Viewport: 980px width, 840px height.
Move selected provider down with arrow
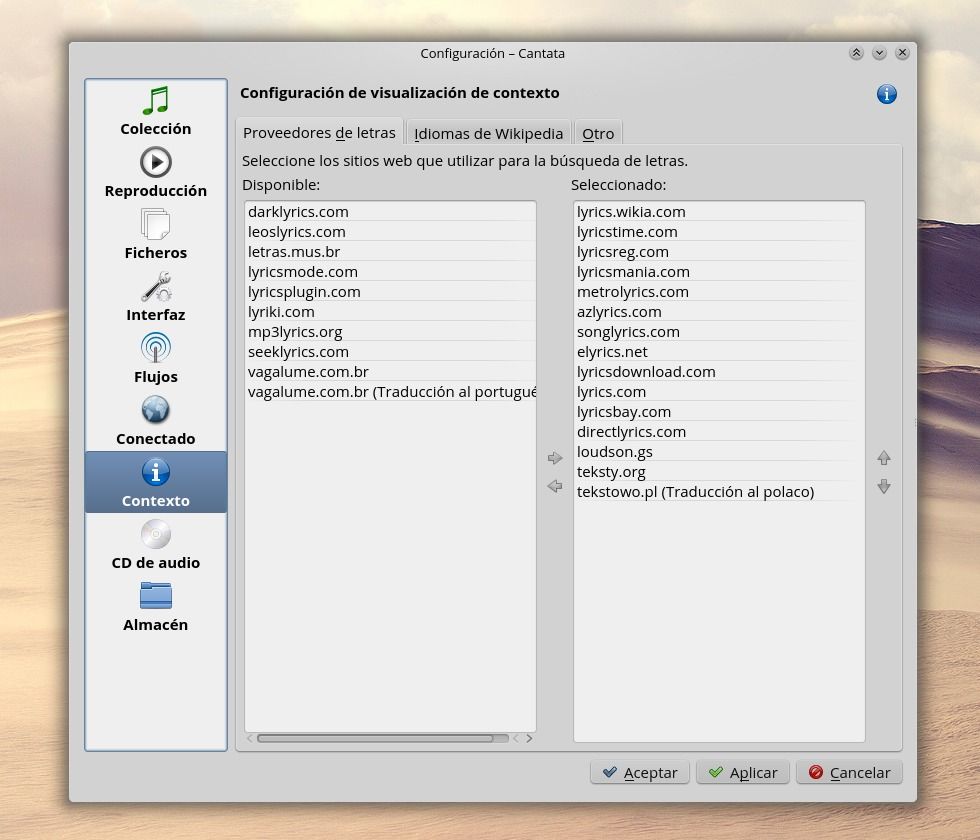(884, 486)
